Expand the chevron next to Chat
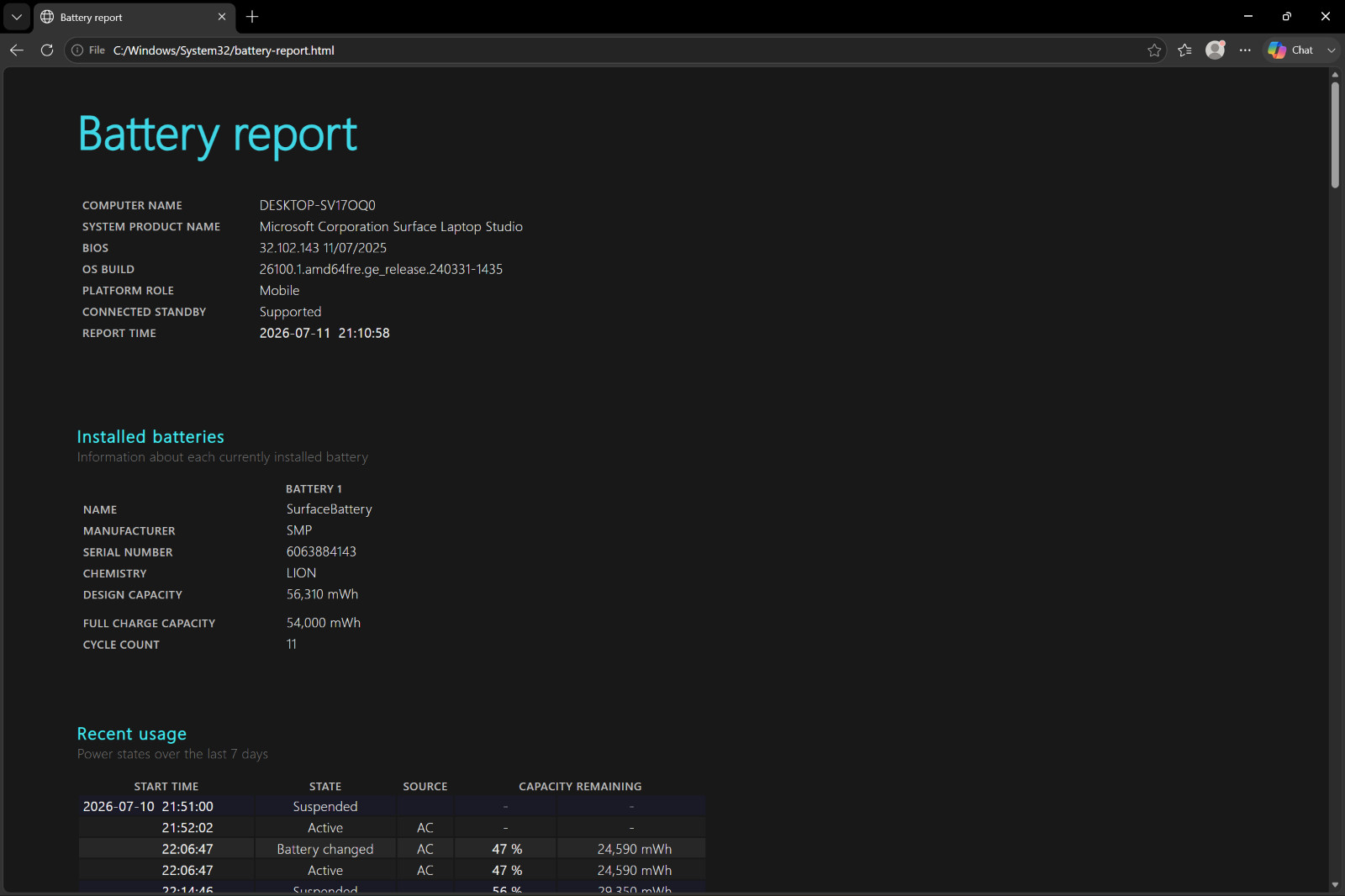Viewport: 1345px width, 896px height. [1331, 50]
